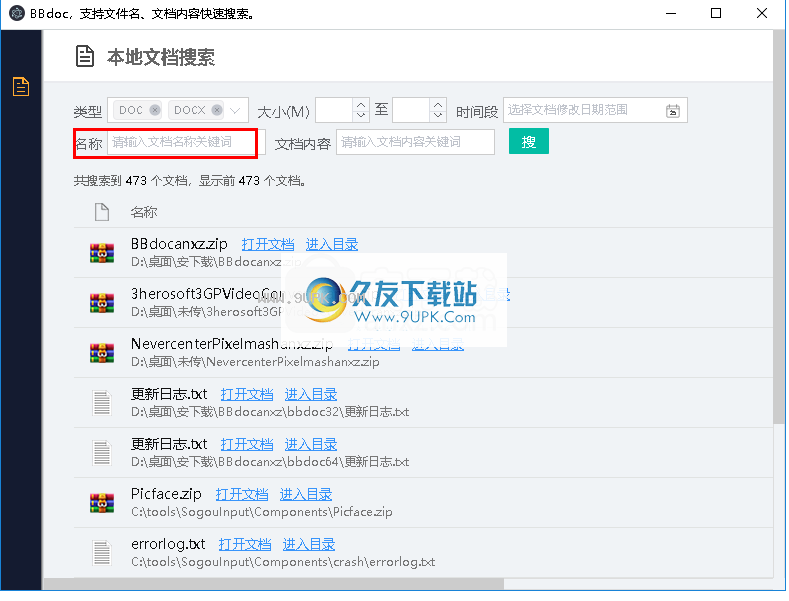
Task: Focus the document content keyword field
Action: point(415,142)
